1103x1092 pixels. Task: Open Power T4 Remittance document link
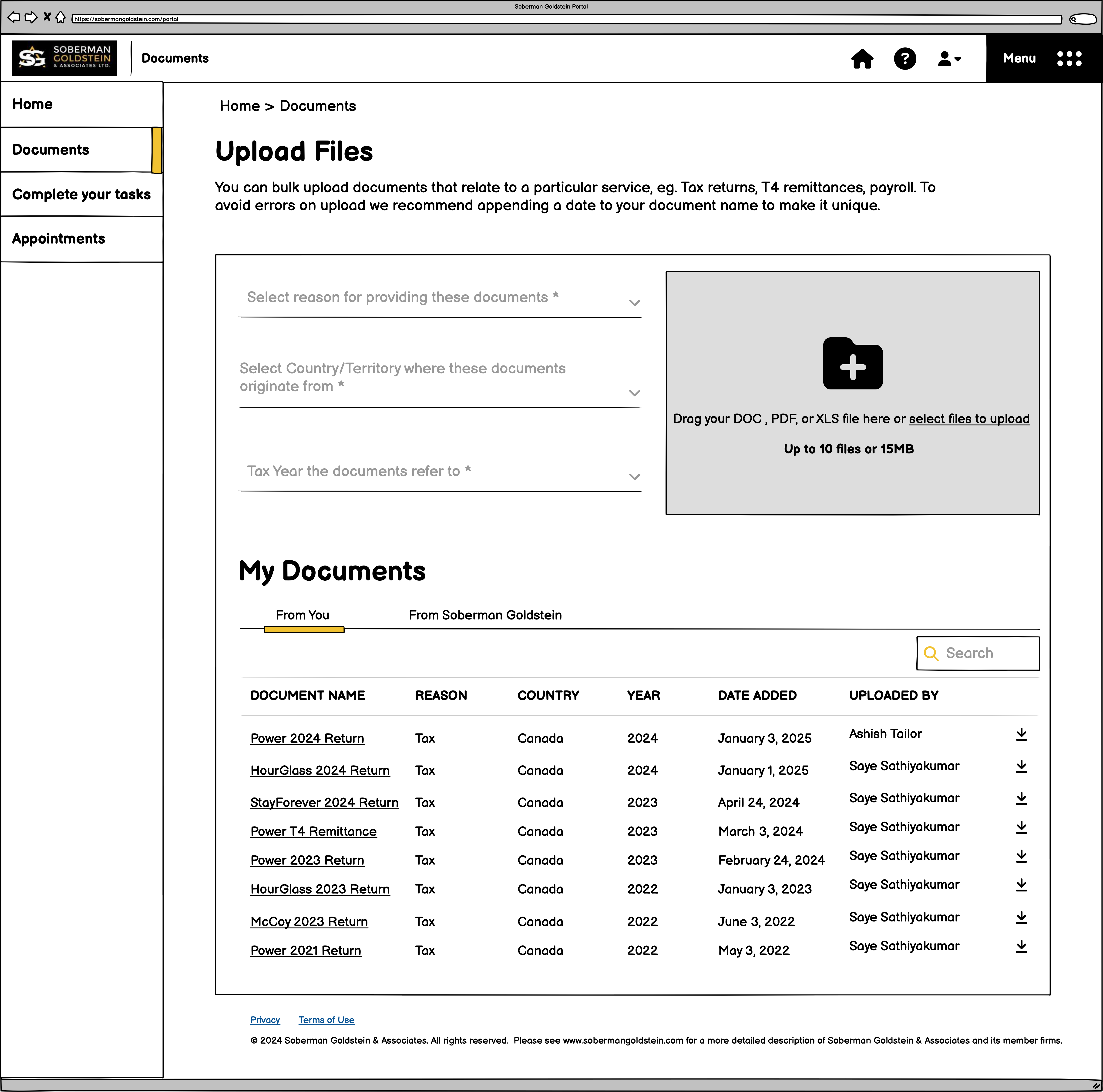pyautogui.click(x=313, y=832)
